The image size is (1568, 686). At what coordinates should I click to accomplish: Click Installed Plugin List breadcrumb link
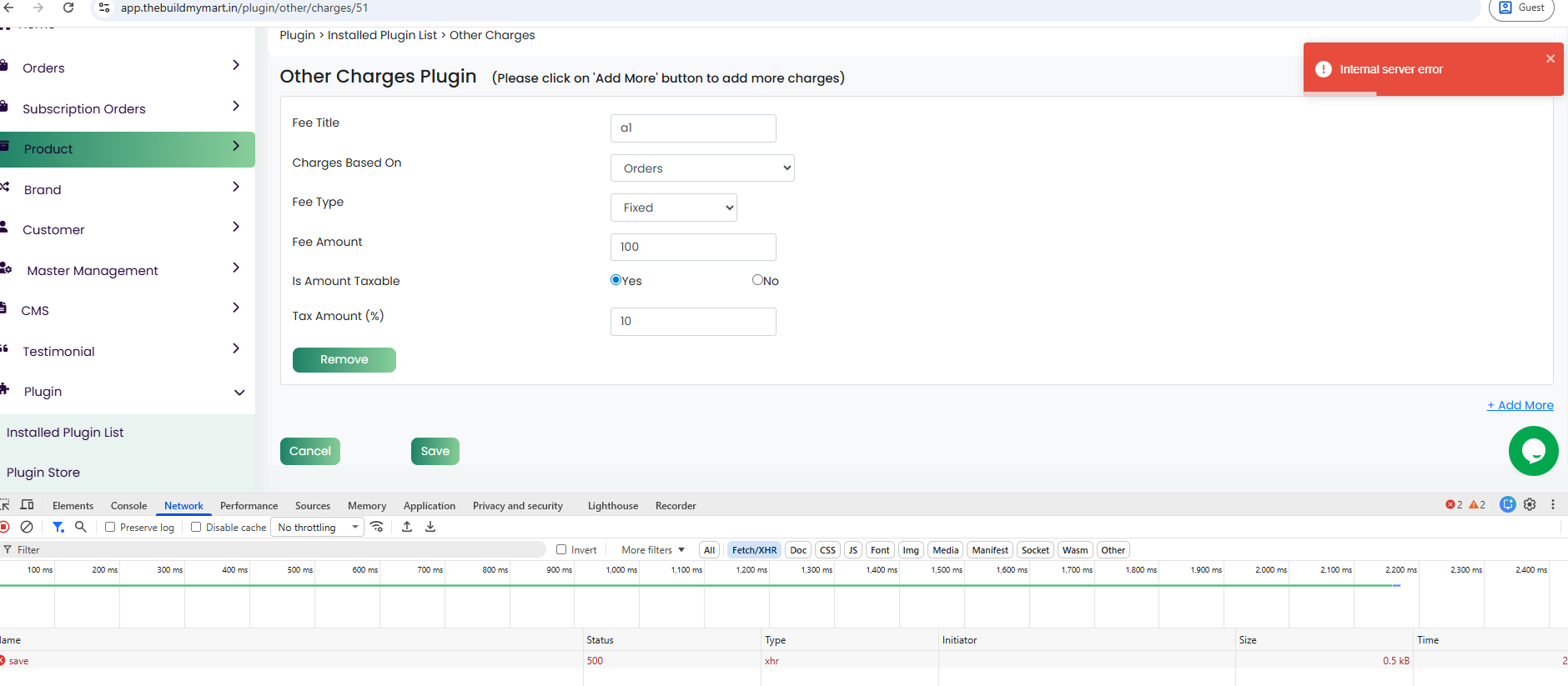[382, 35]
